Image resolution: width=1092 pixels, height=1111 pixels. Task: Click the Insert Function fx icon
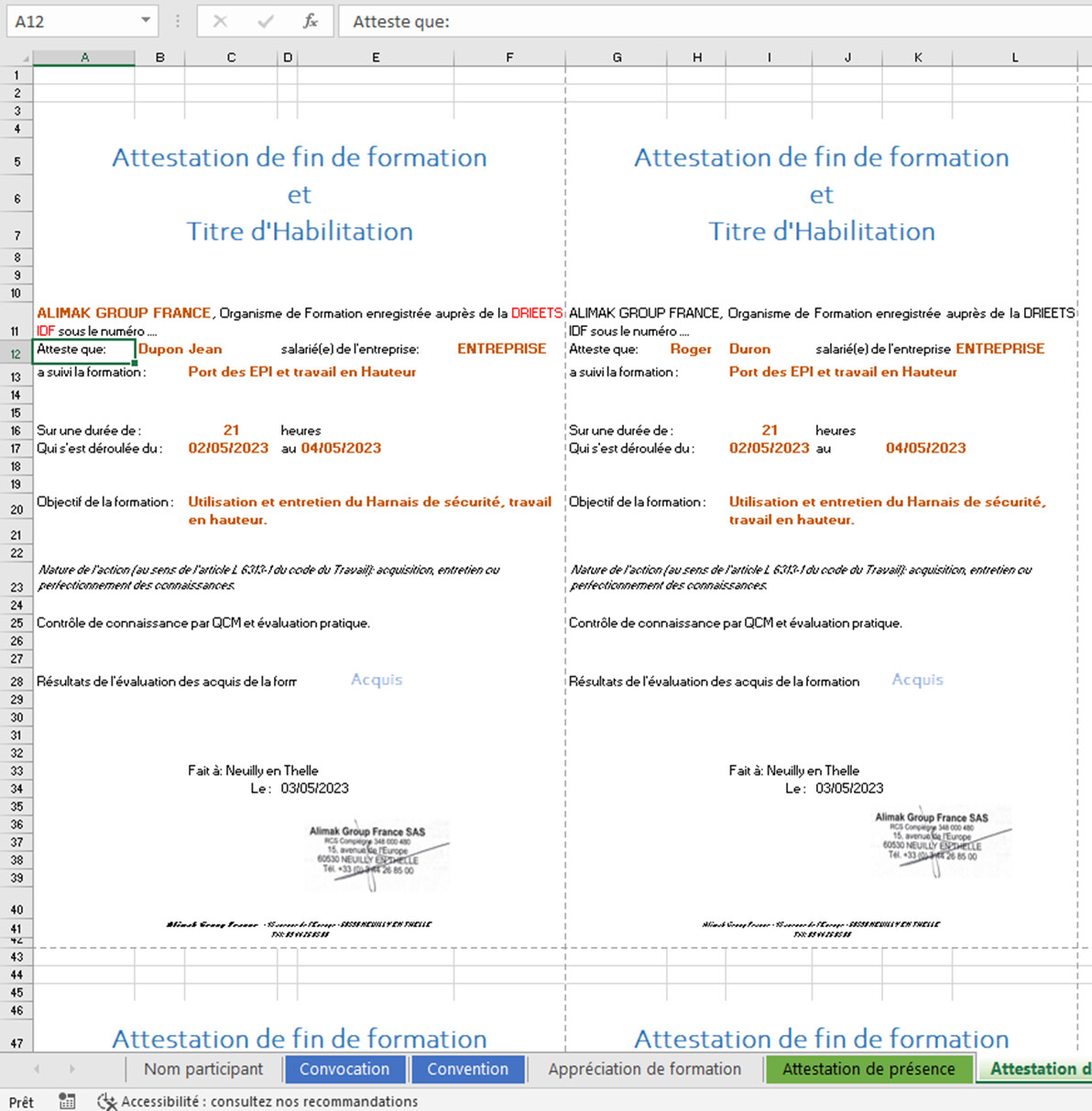311,21
